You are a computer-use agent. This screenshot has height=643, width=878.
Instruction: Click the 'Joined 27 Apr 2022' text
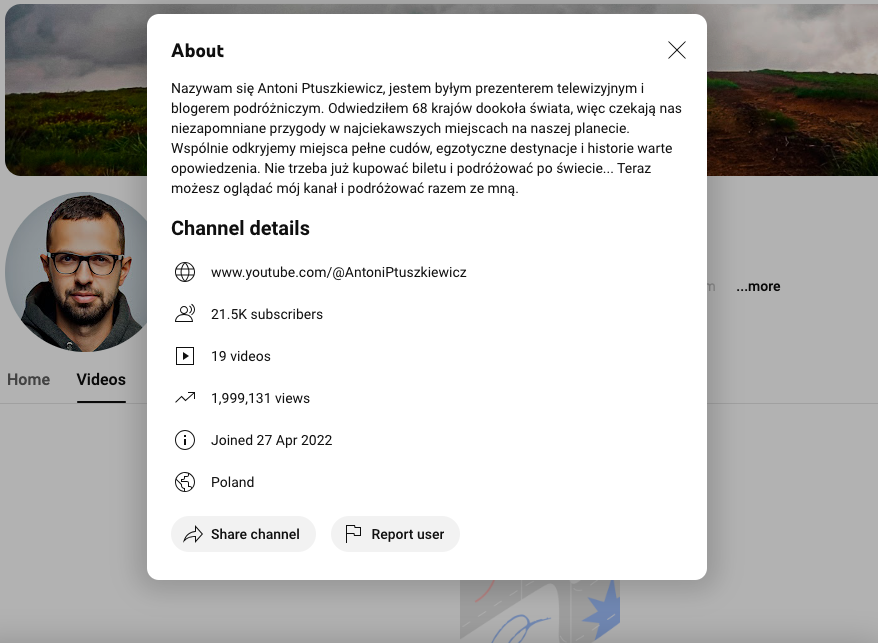point(272,440)
